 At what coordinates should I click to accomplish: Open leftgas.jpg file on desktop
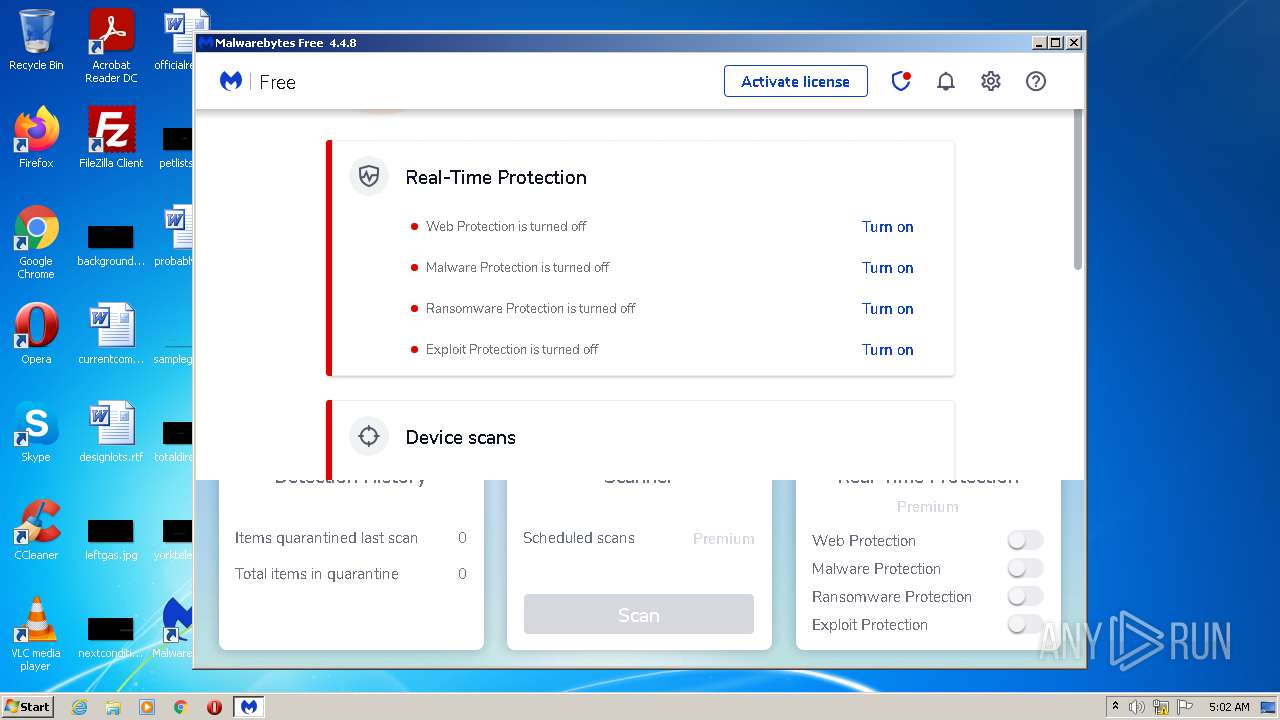[x=111, y=540]
